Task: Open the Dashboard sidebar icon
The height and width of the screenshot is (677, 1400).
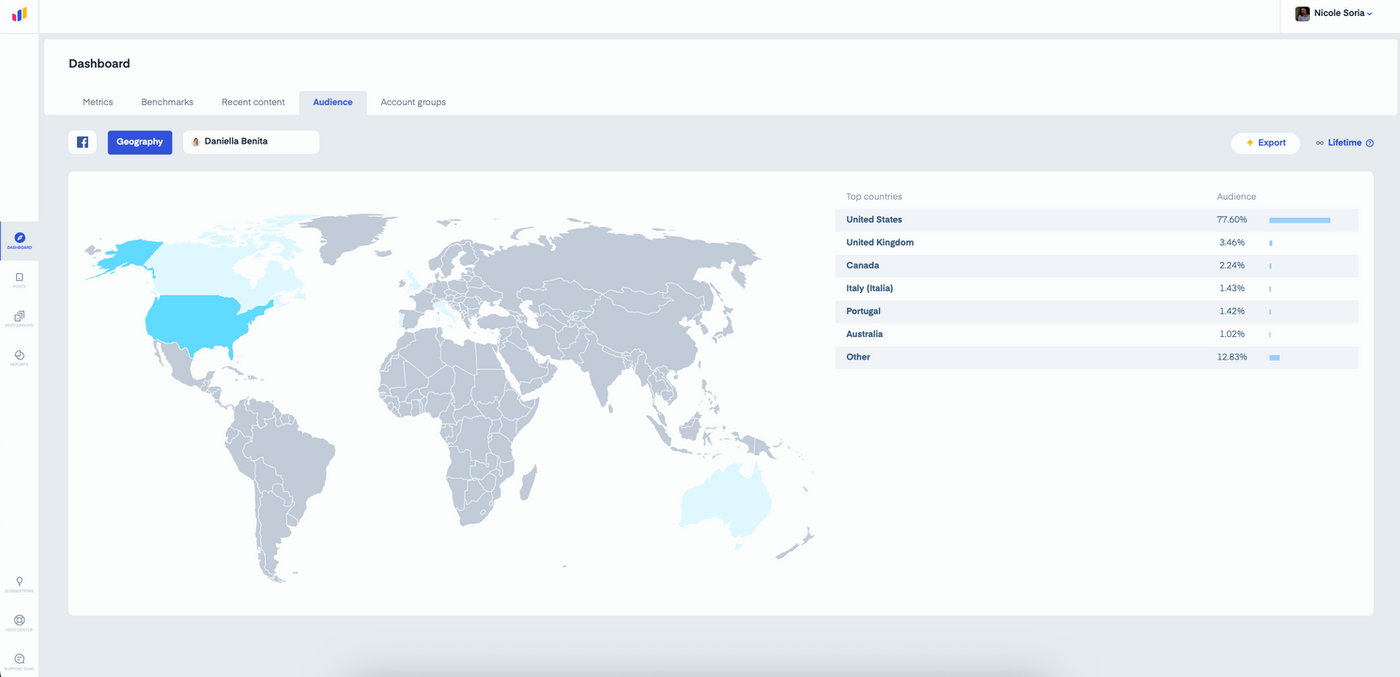Action: (x=19, y=241)
